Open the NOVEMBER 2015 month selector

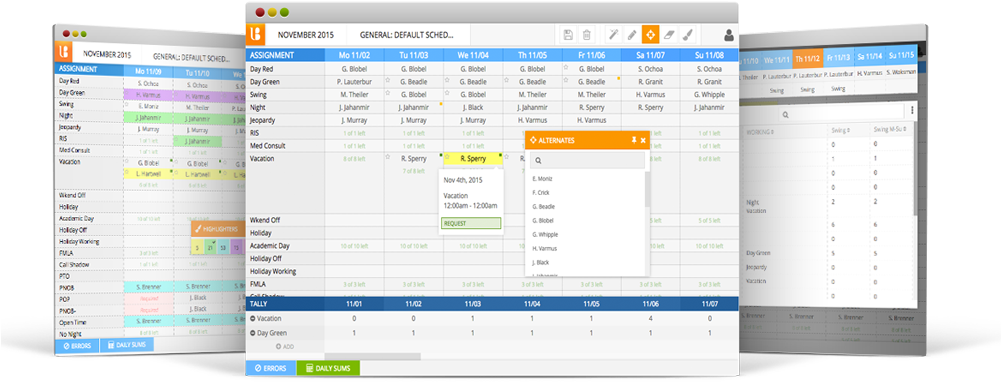click(x=305, y=34)
